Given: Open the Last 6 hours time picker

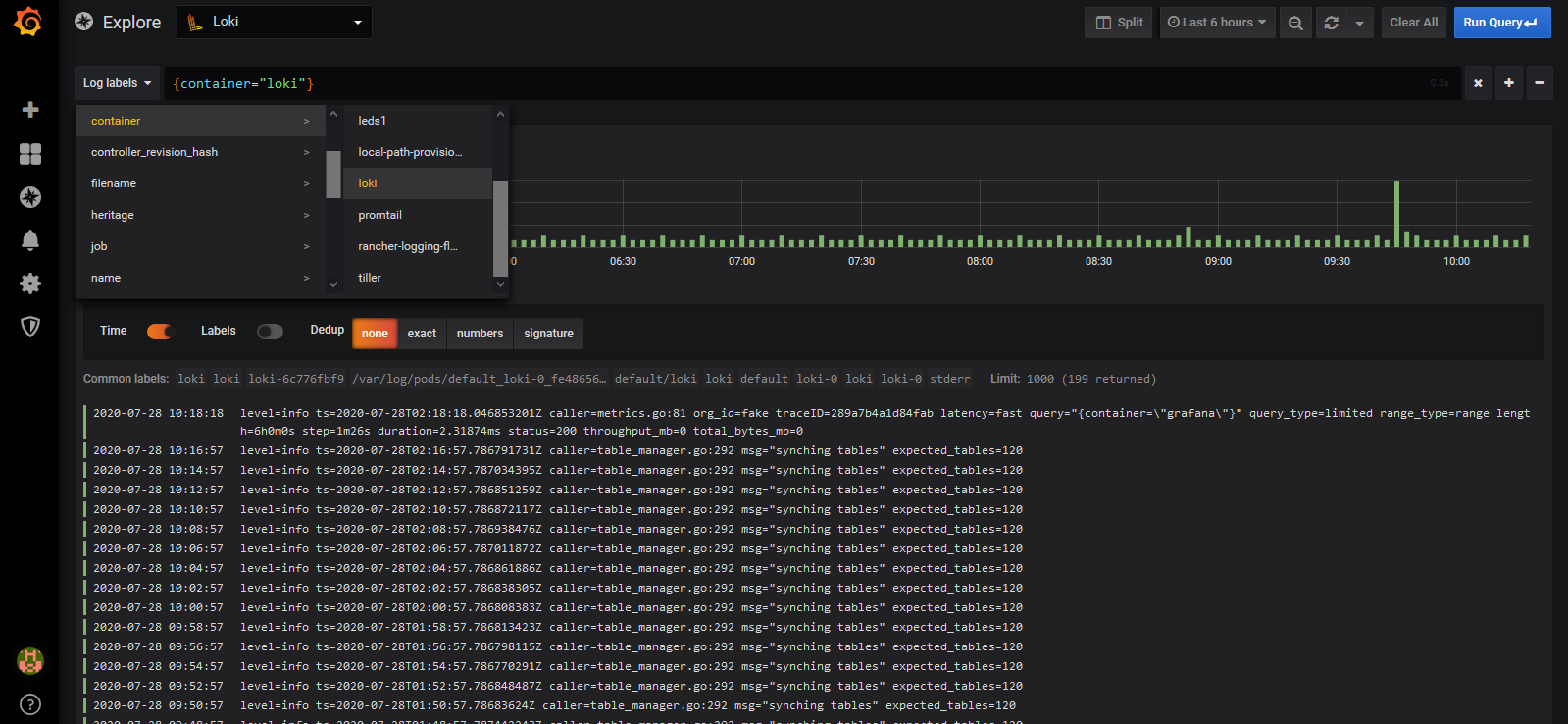Looking at the screenshot, I should coord(1217,23).
